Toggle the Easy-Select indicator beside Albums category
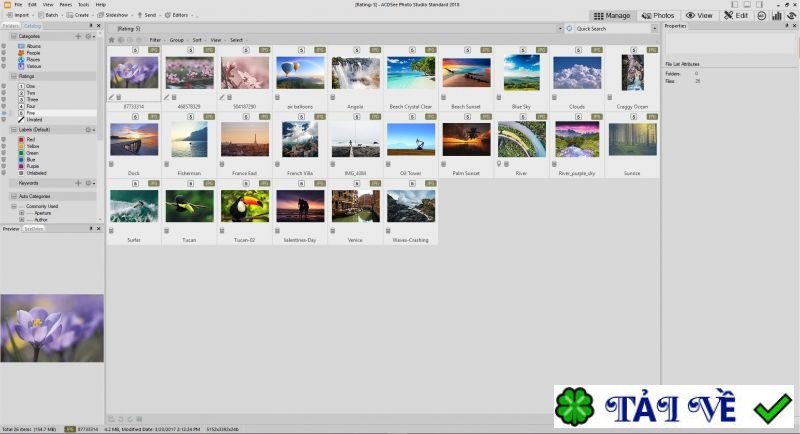Viewport: 800px width, 434px height. pyautogui.click(x=4, y=46)
